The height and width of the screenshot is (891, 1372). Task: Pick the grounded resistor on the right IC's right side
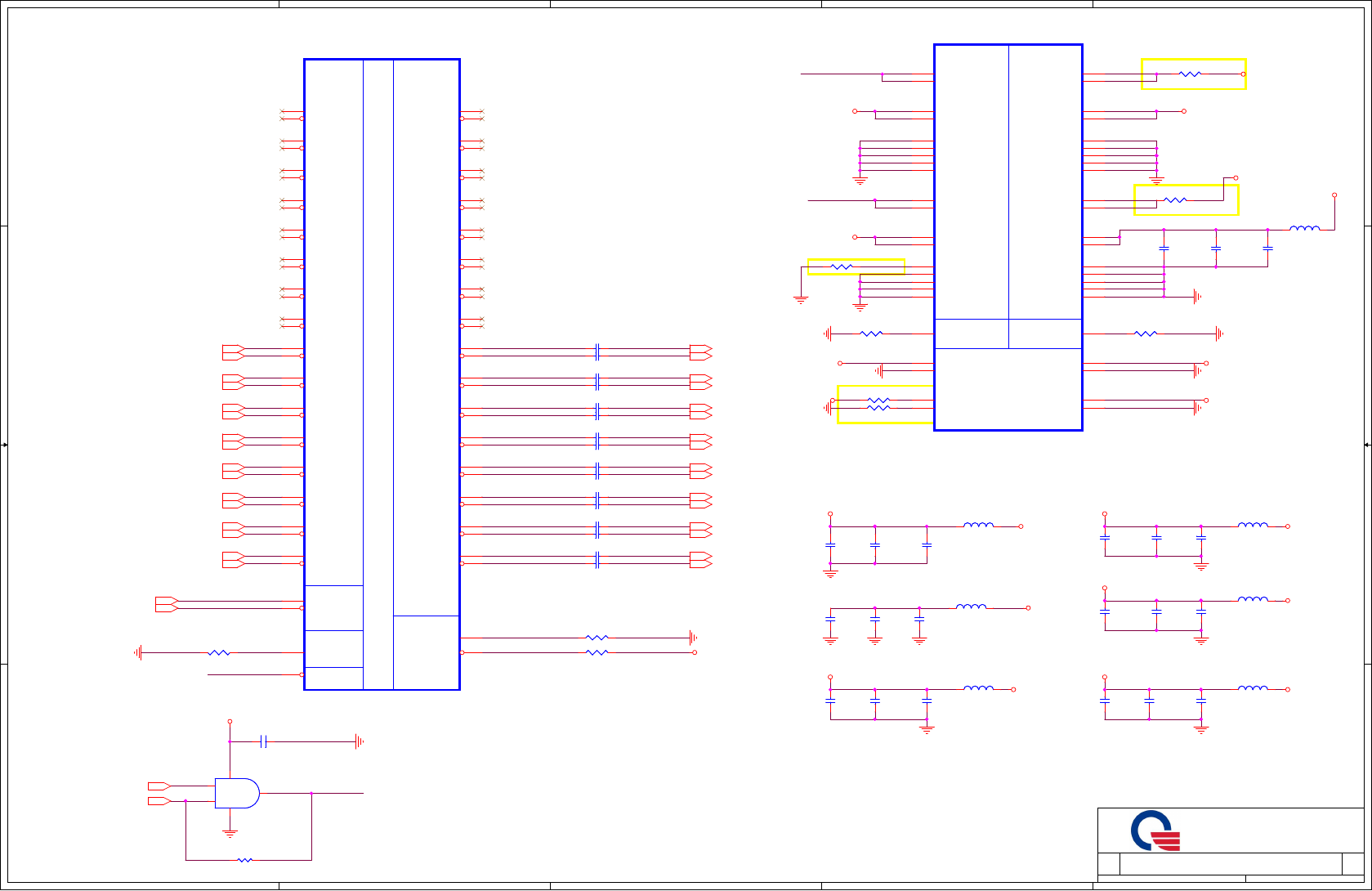[x=1146, y=334]
